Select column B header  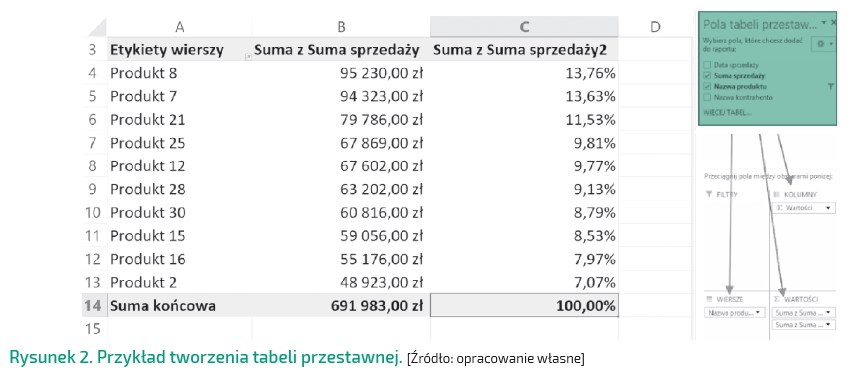click(341, 27)
